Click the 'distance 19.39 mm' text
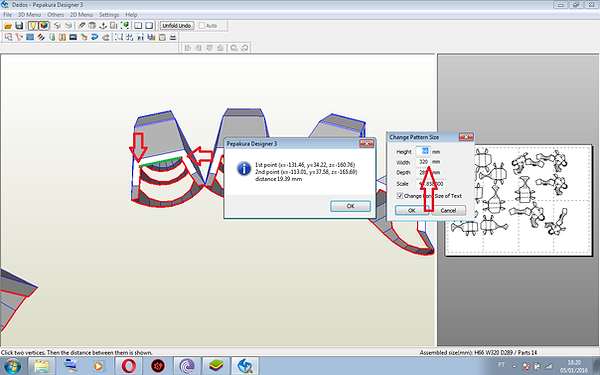Image resolution: width=600 pixels, height=375 pixels. (x=279, y=179)
